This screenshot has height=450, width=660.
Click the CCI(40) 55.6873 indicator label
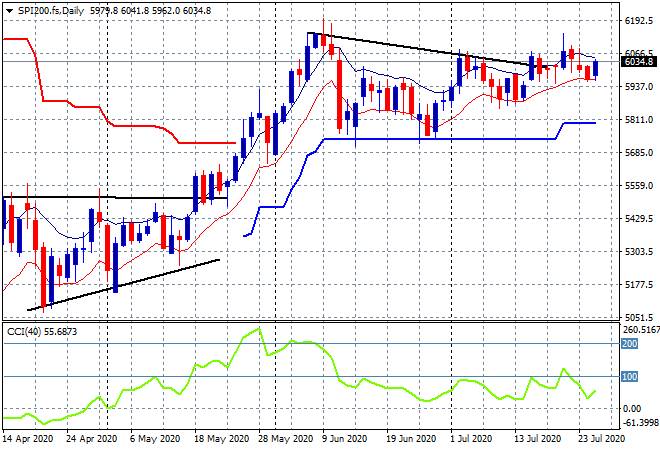click(42, 332)
